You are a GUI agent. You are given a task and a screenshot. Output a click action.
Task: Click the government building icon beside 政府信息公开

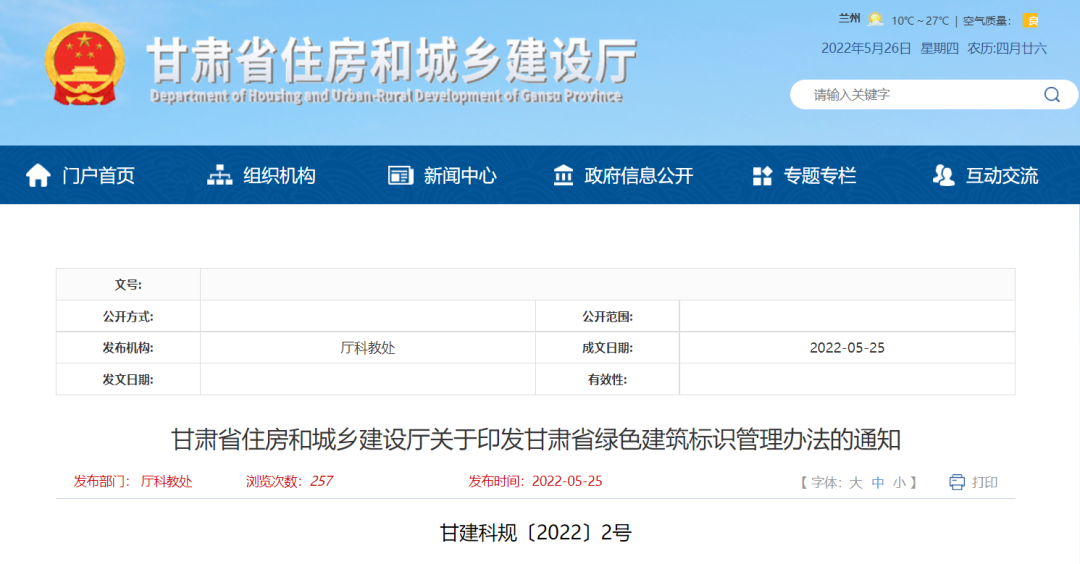pyautogui.click(x=563, y=176)
